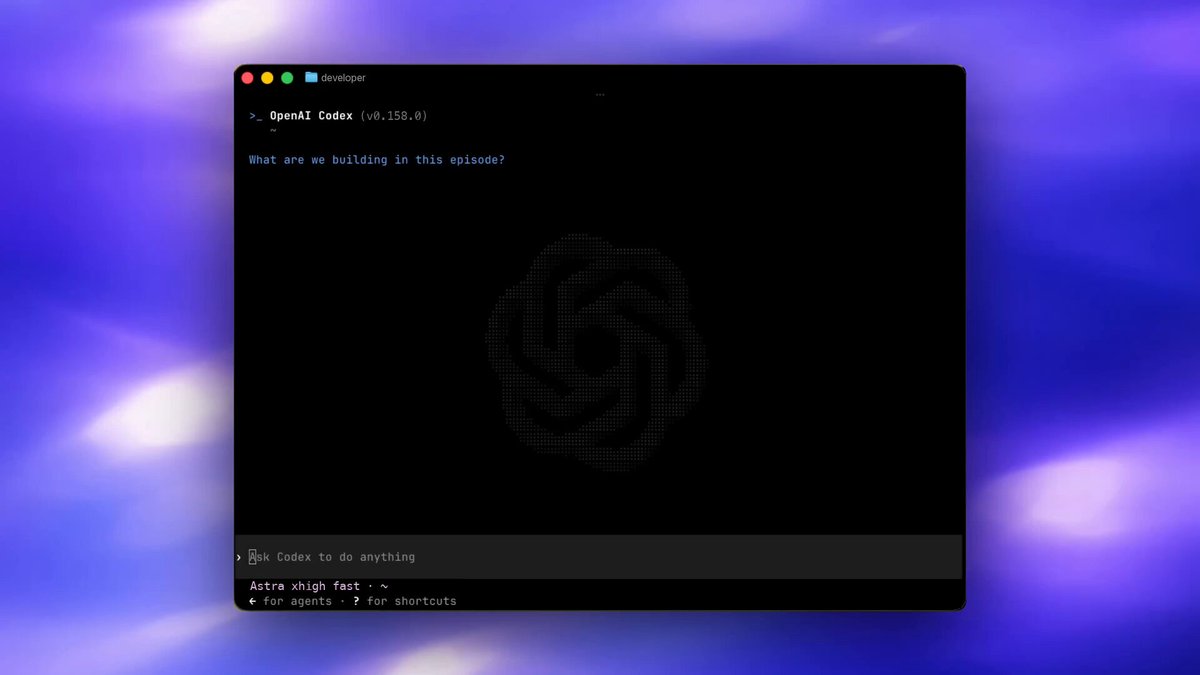Click the "Astra xhigh fast" status text
Viewport: 1200px width, 675px height.
(x=305, y=586)
